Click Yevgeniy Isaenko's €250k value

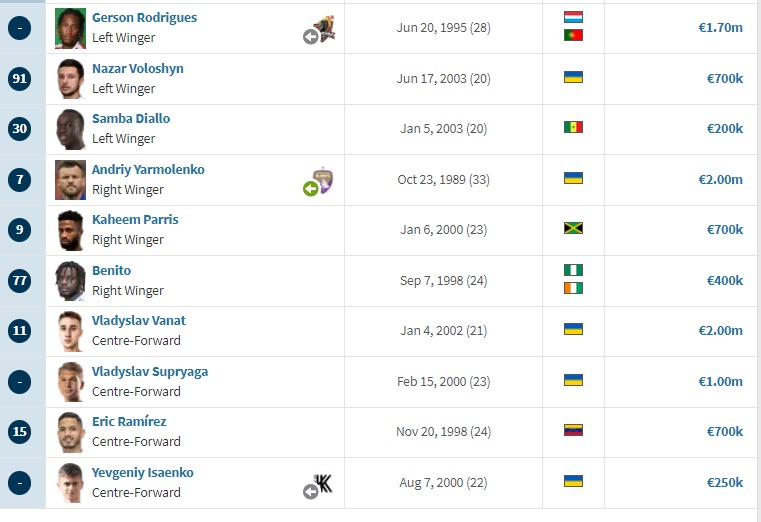pos(725,483)
